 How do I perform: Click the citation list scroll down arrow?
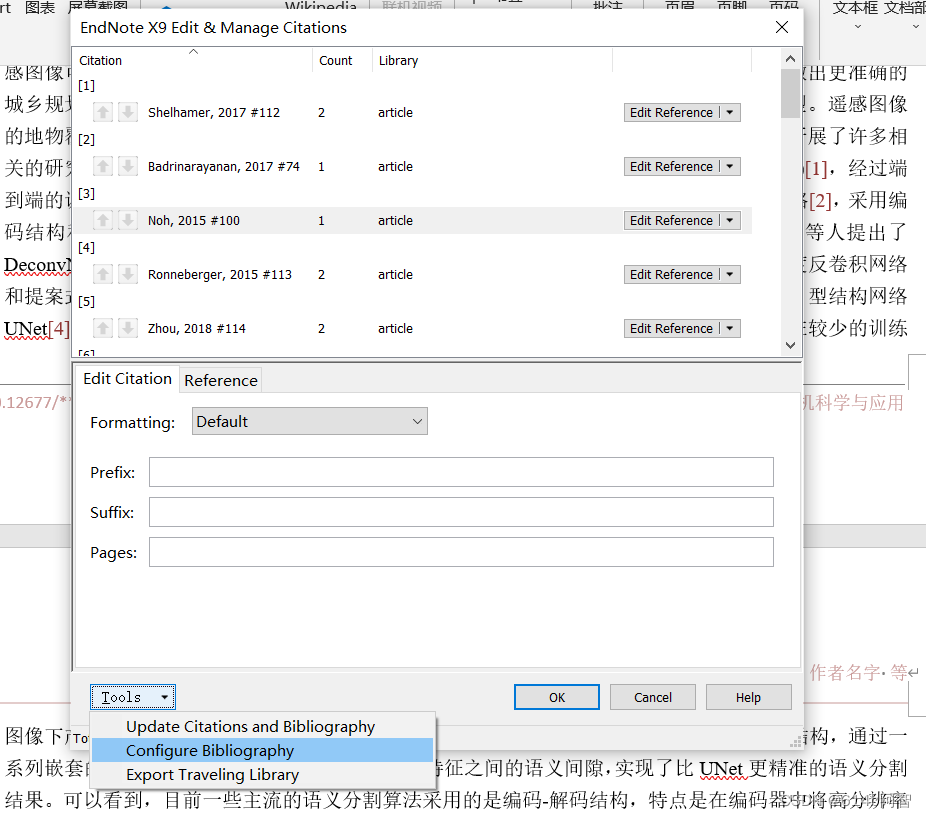pos(790,346)
